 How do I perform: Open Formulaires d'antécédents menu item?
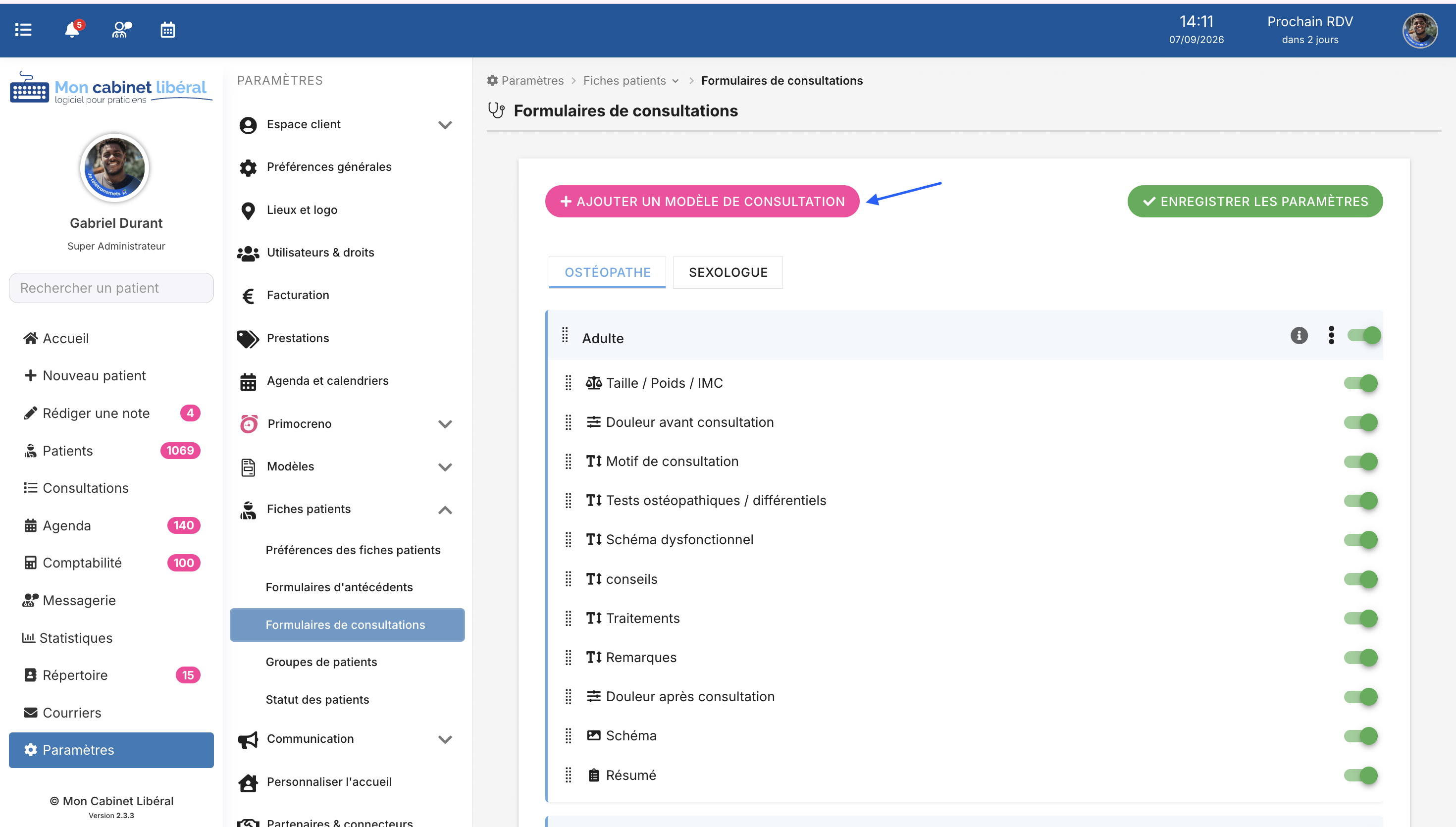click(339, 587)
